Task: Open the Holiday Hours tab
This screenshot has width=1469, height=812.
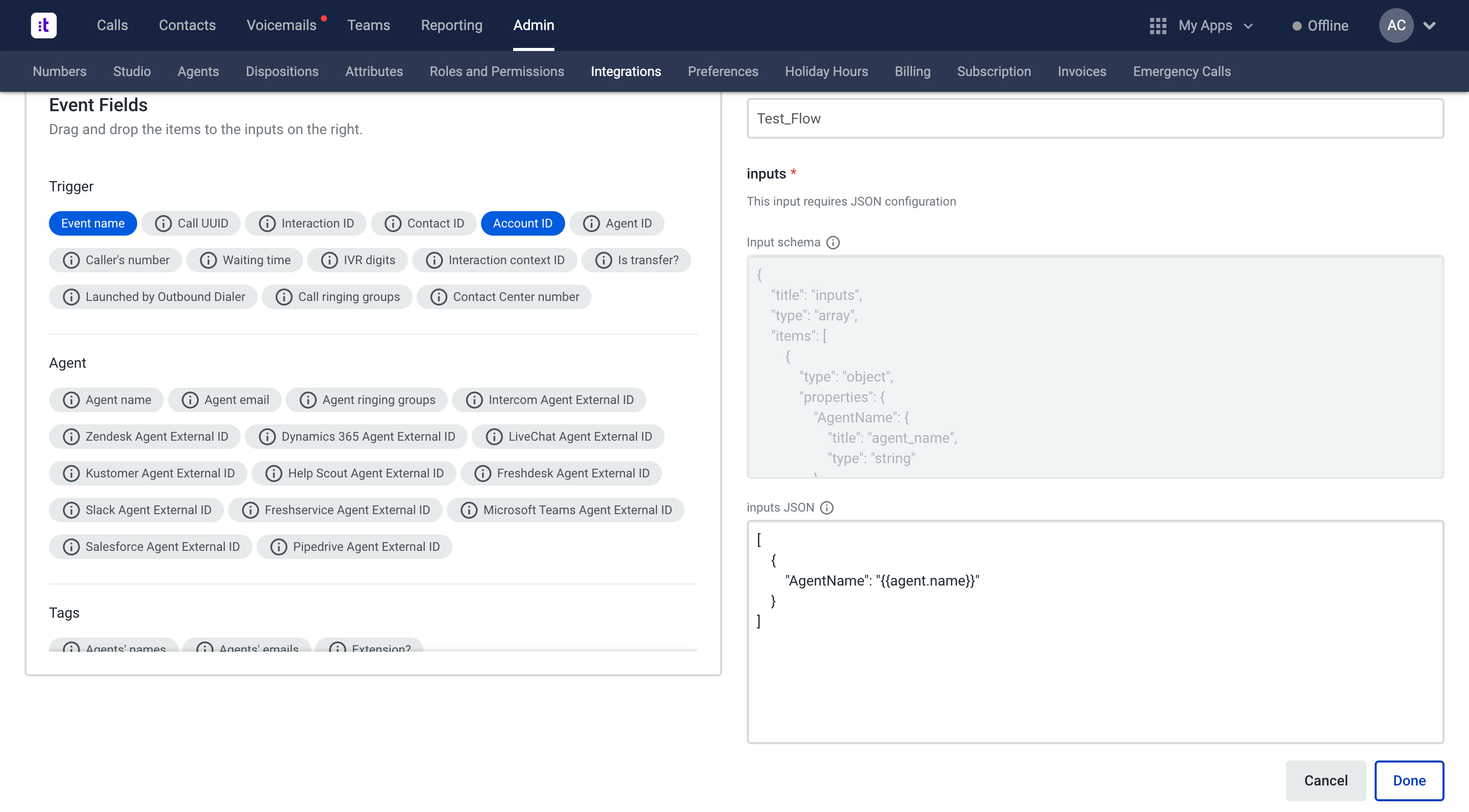Action: [x=826, y=71]
